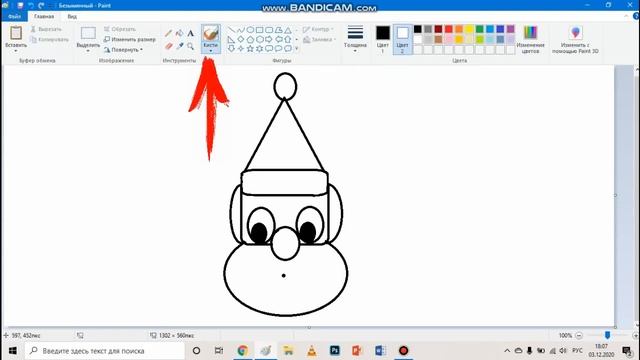The image size is (640, 360).
Task: Choose the Line shape
Action: point(231,30)
